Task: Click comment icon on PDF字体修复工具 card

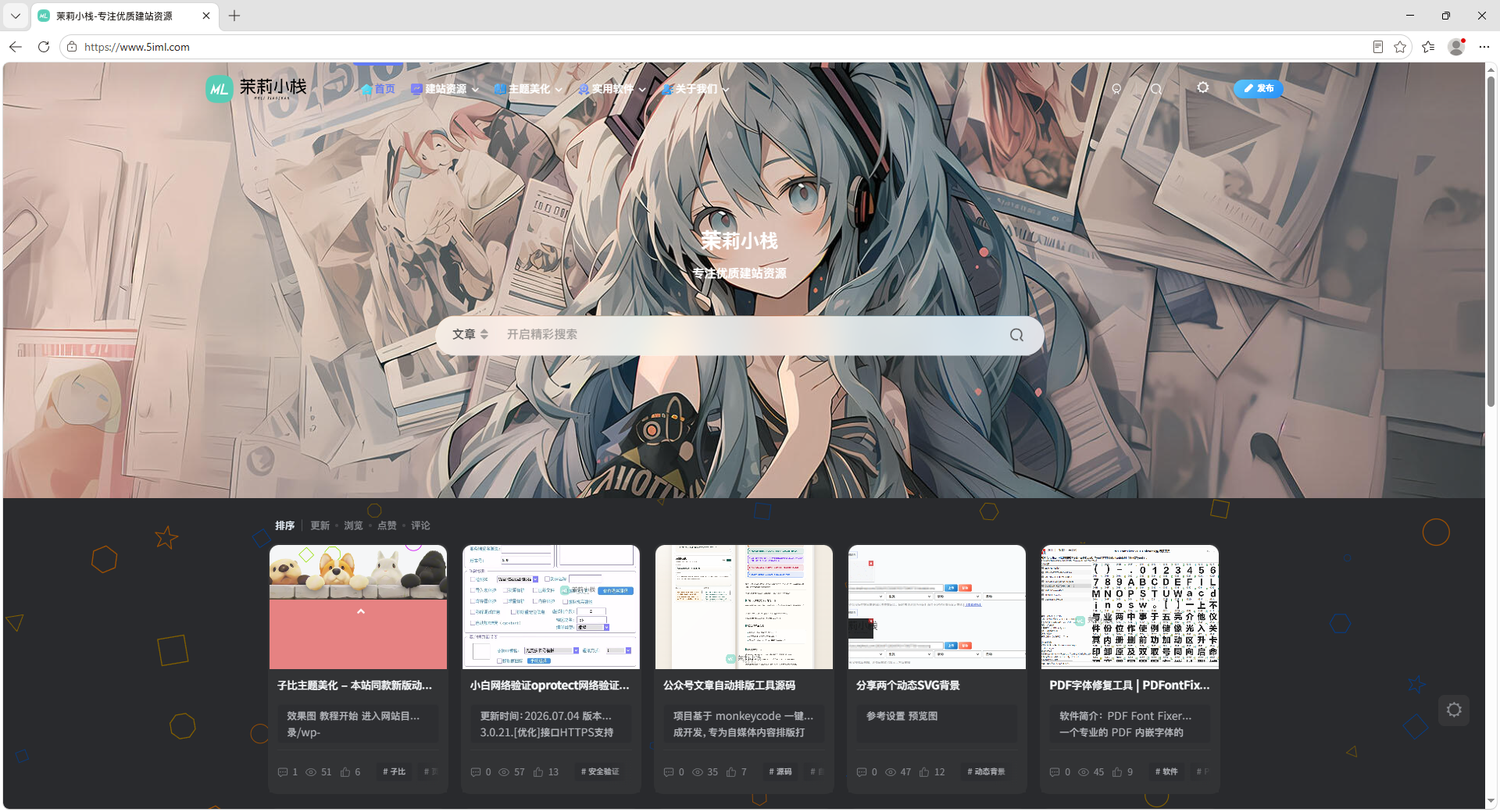Action: tap(1055, 772)
